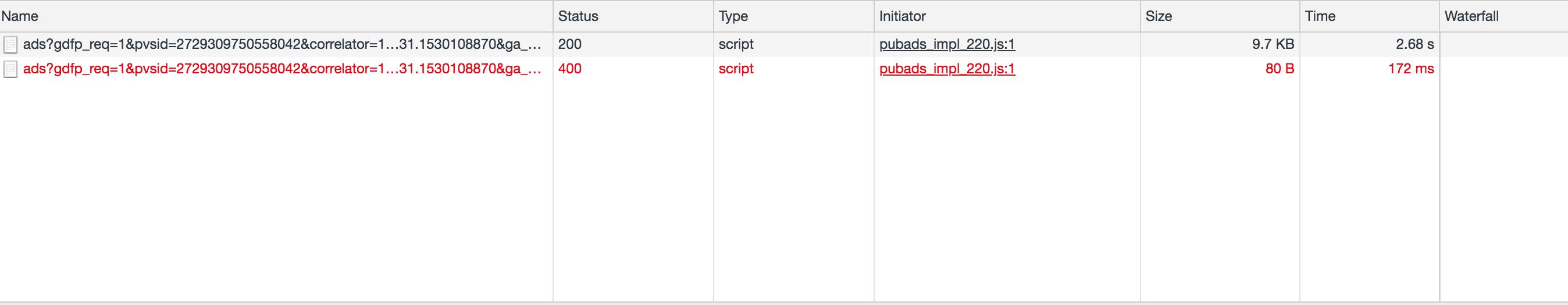Sort requests by the Status column header
Screen dimensions: 1568x305
tap(578, 16)
